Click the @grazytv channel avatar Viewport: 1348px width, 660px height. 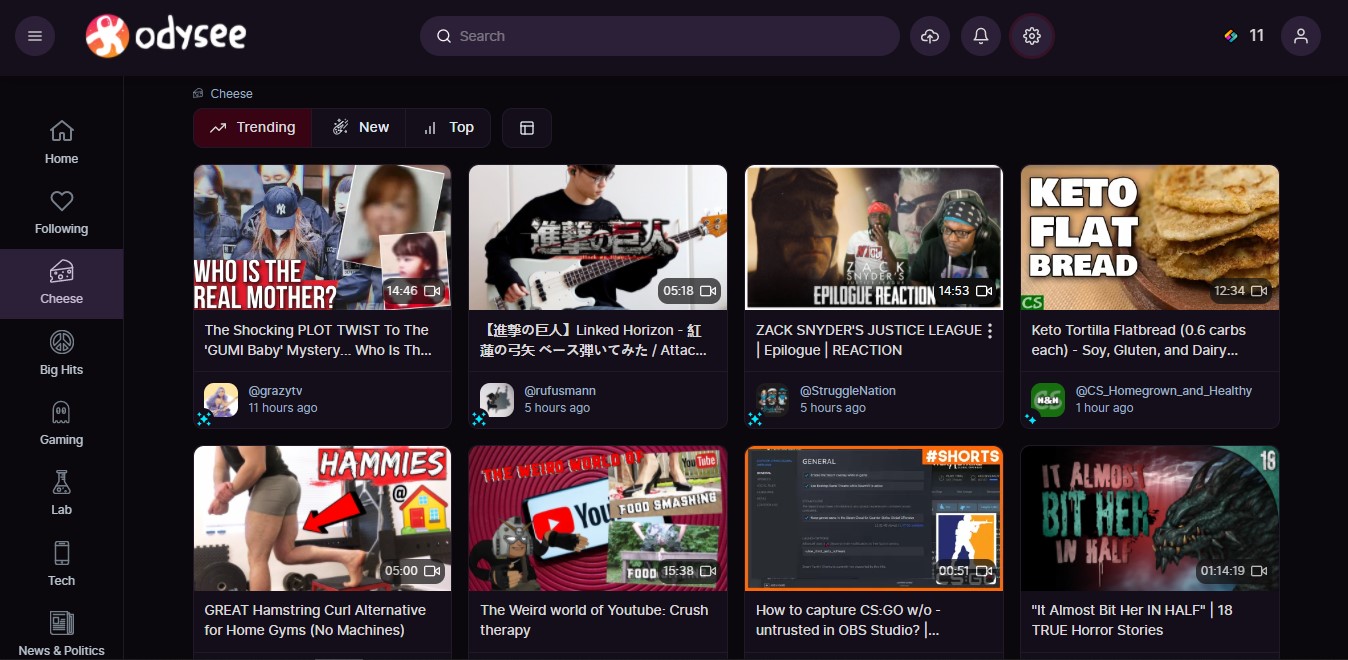[x=221, y=400]
